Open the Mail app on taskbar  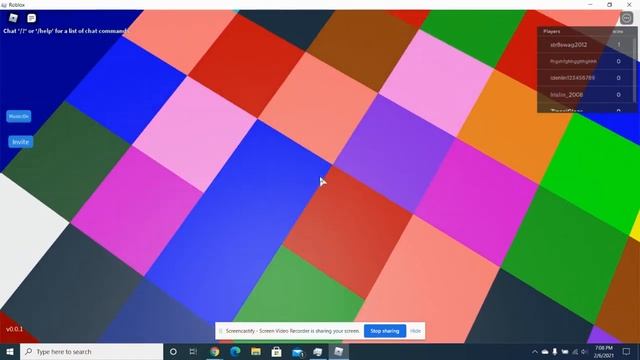pos(298,352)
